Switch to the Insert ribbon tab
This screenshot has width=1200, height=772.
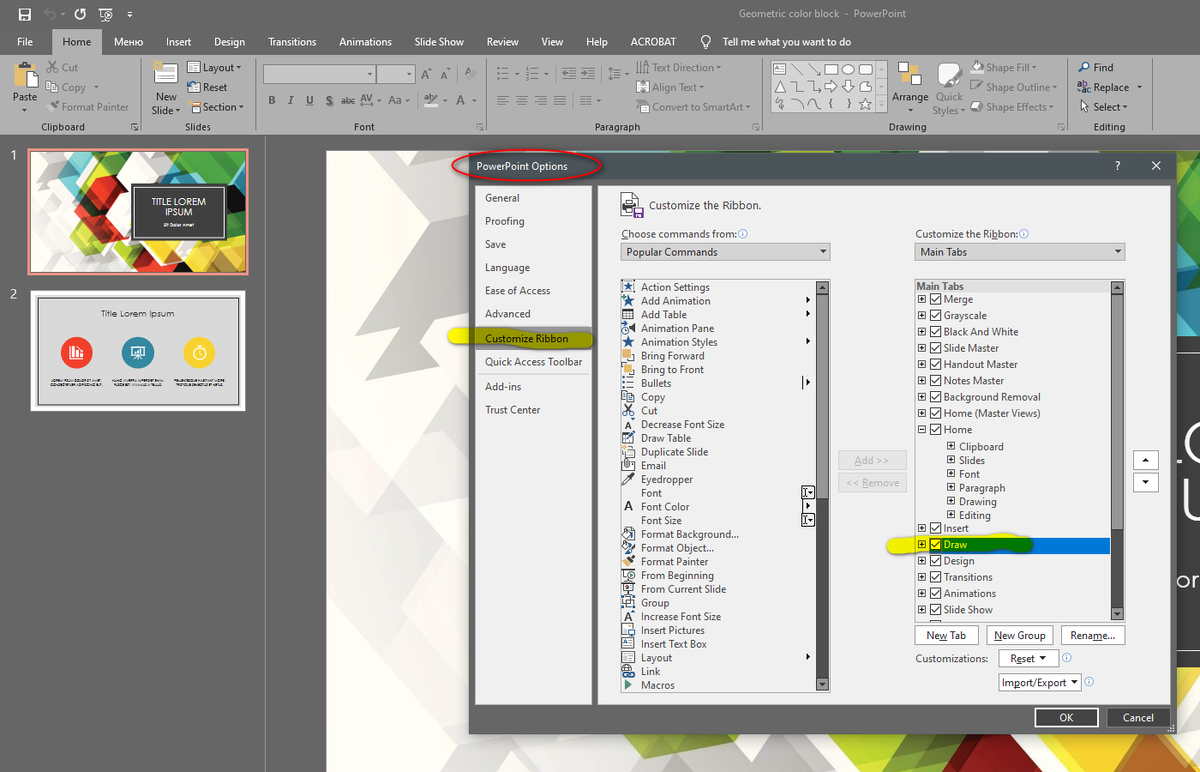click(x=179, y=42)
